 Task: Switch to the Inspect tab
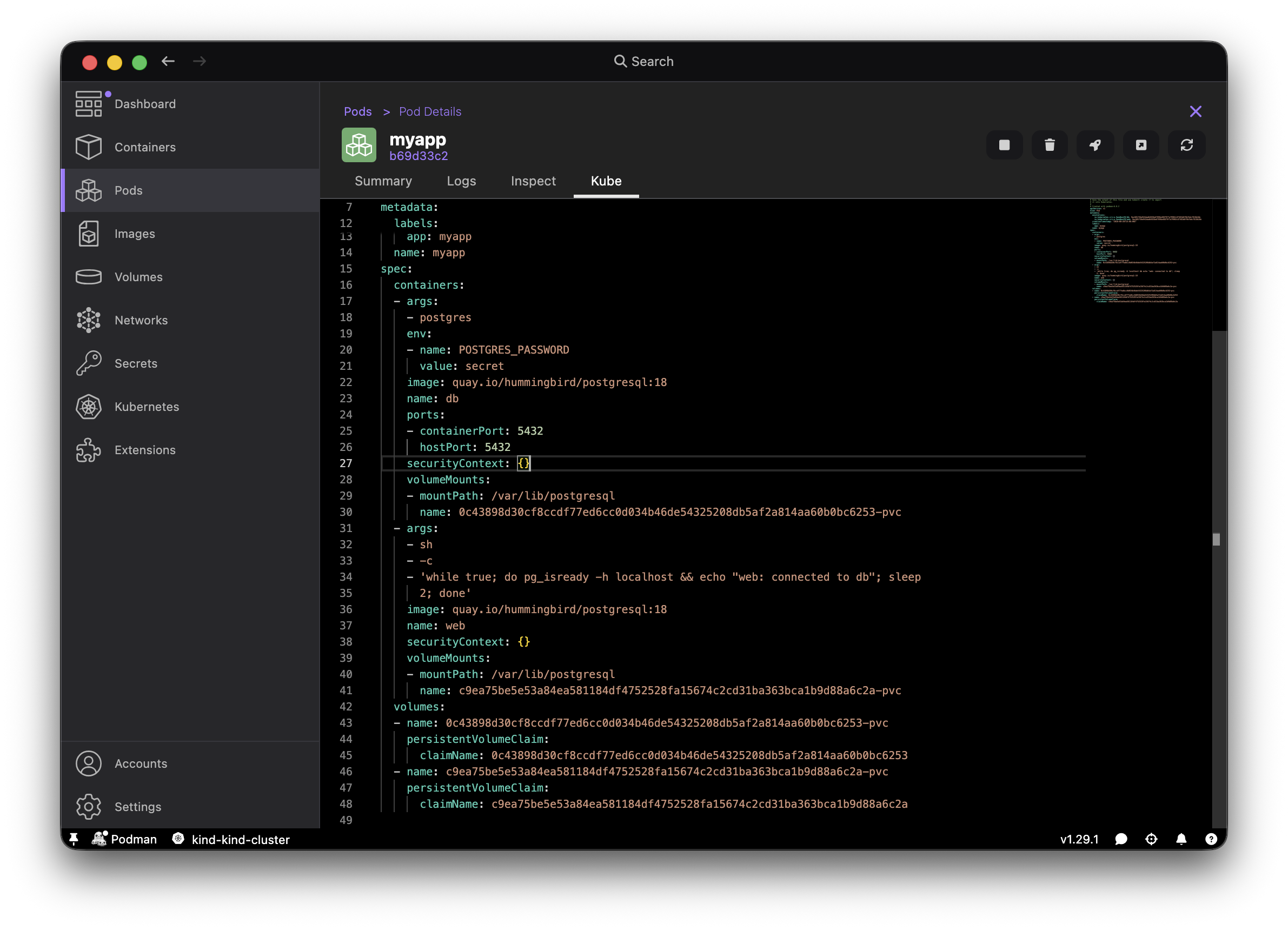click(x=533, y=181)
